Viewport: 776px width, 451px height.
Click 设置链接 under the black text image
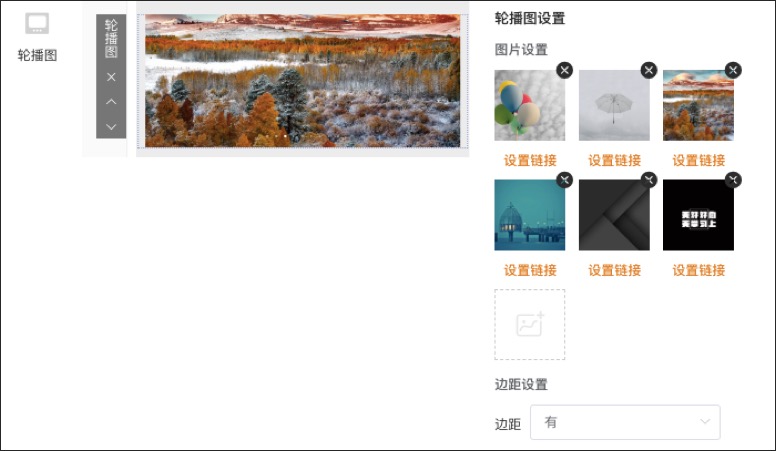pyautogui.click(x=698, y=270)
